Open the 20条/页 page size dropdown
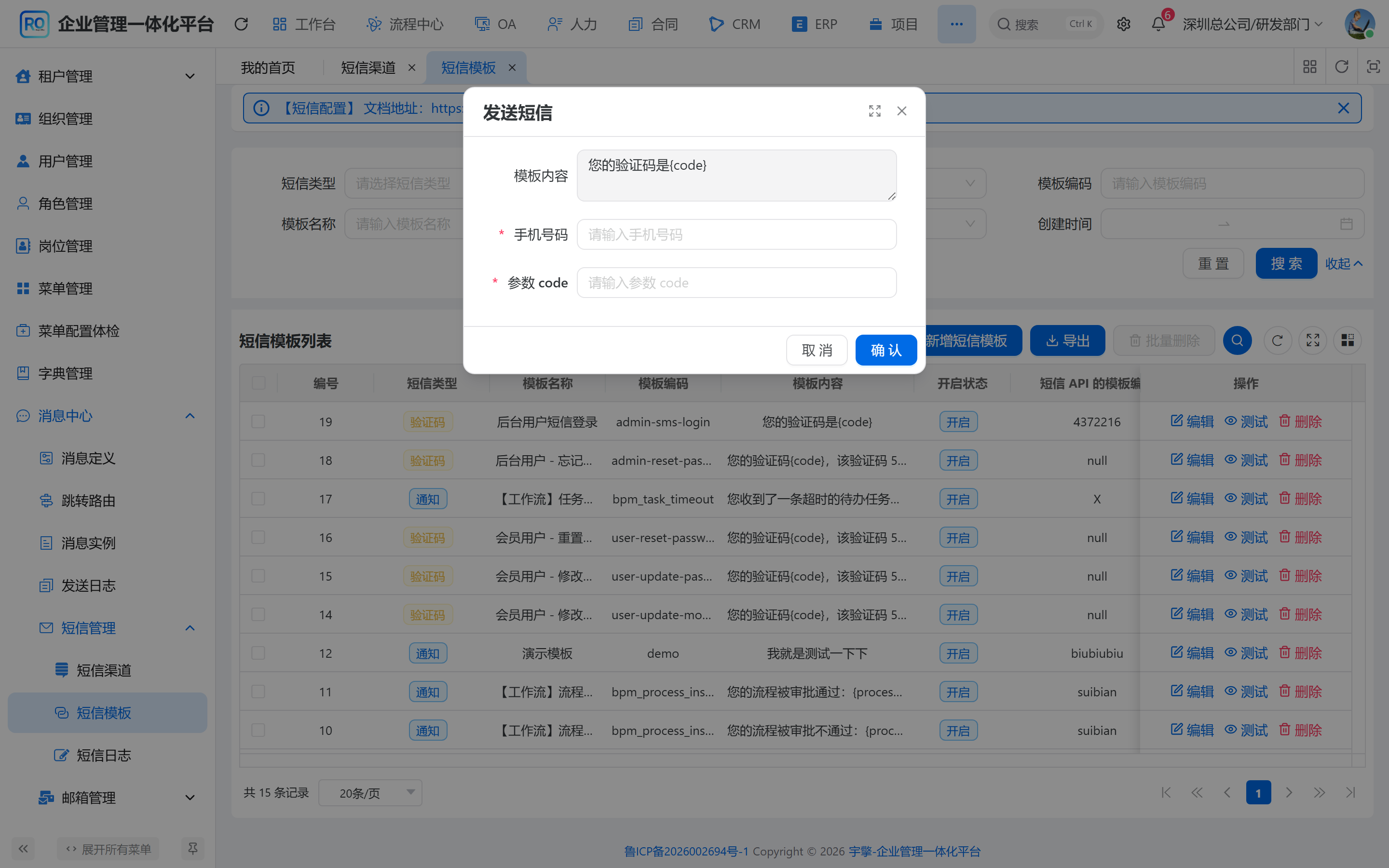The width and height of the screenshot is (1389, 868). [370, 793]
